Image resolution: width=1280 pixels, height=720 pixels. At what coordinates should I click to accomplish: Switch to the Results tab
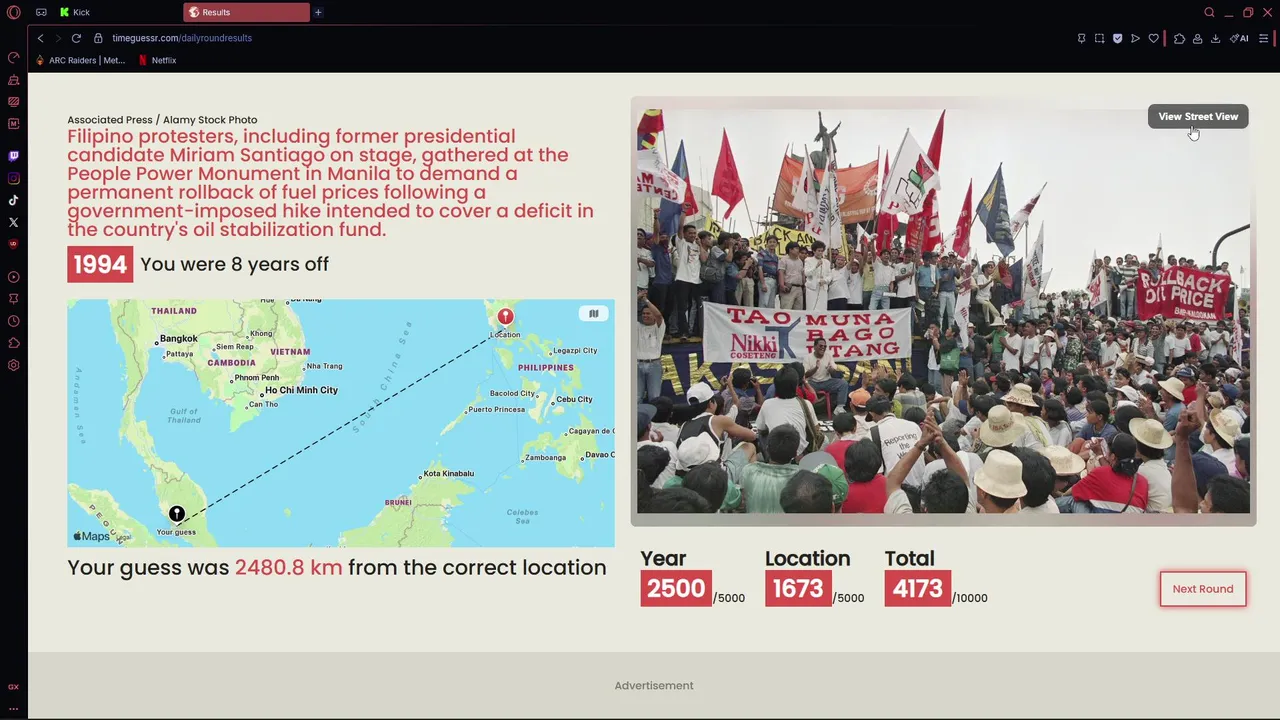tap(246, 12)
